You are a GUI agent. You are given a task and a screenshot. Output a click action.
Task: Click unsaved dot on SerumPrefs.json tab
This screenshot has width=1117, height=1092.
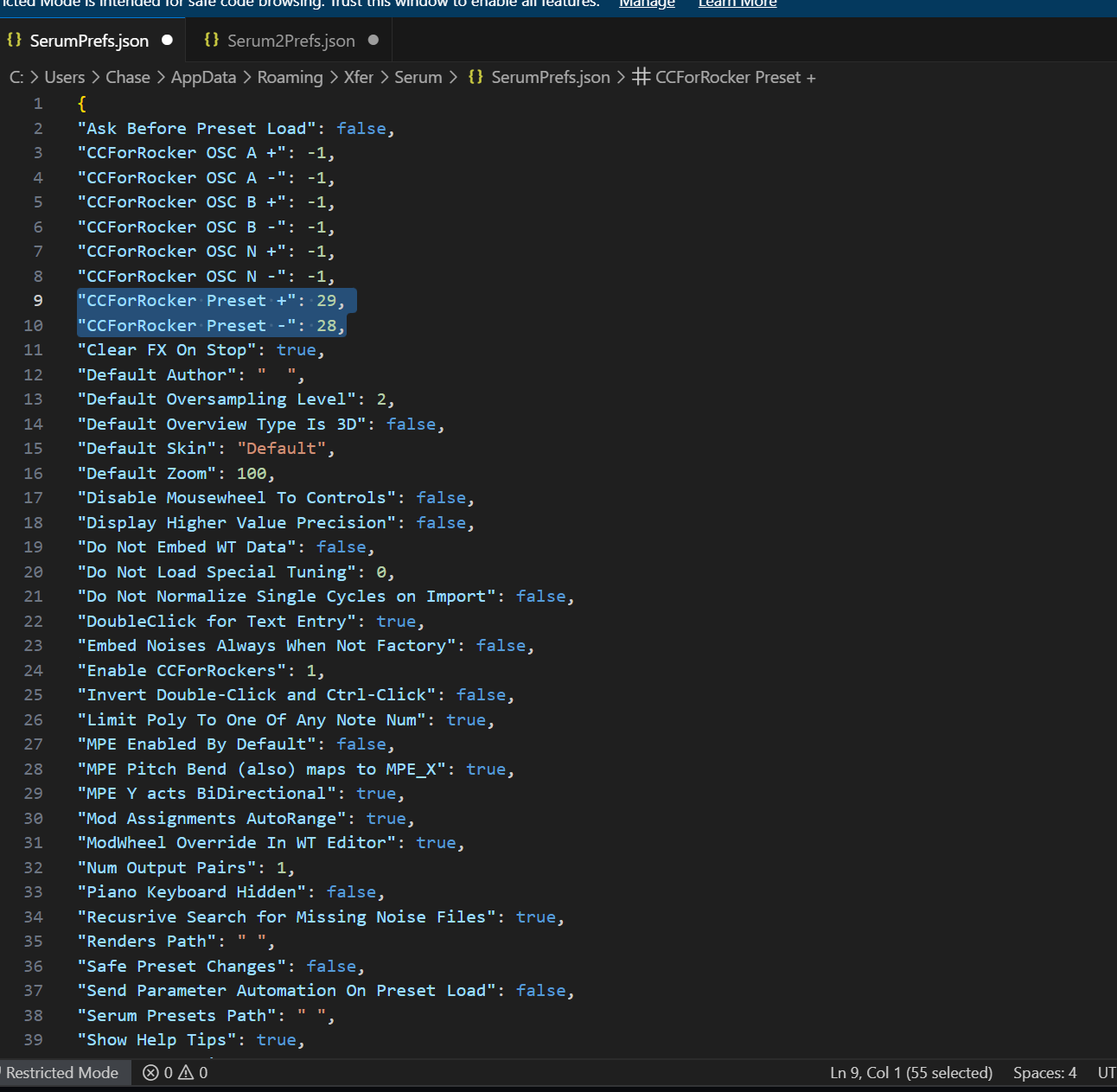(x=167, y=40)
